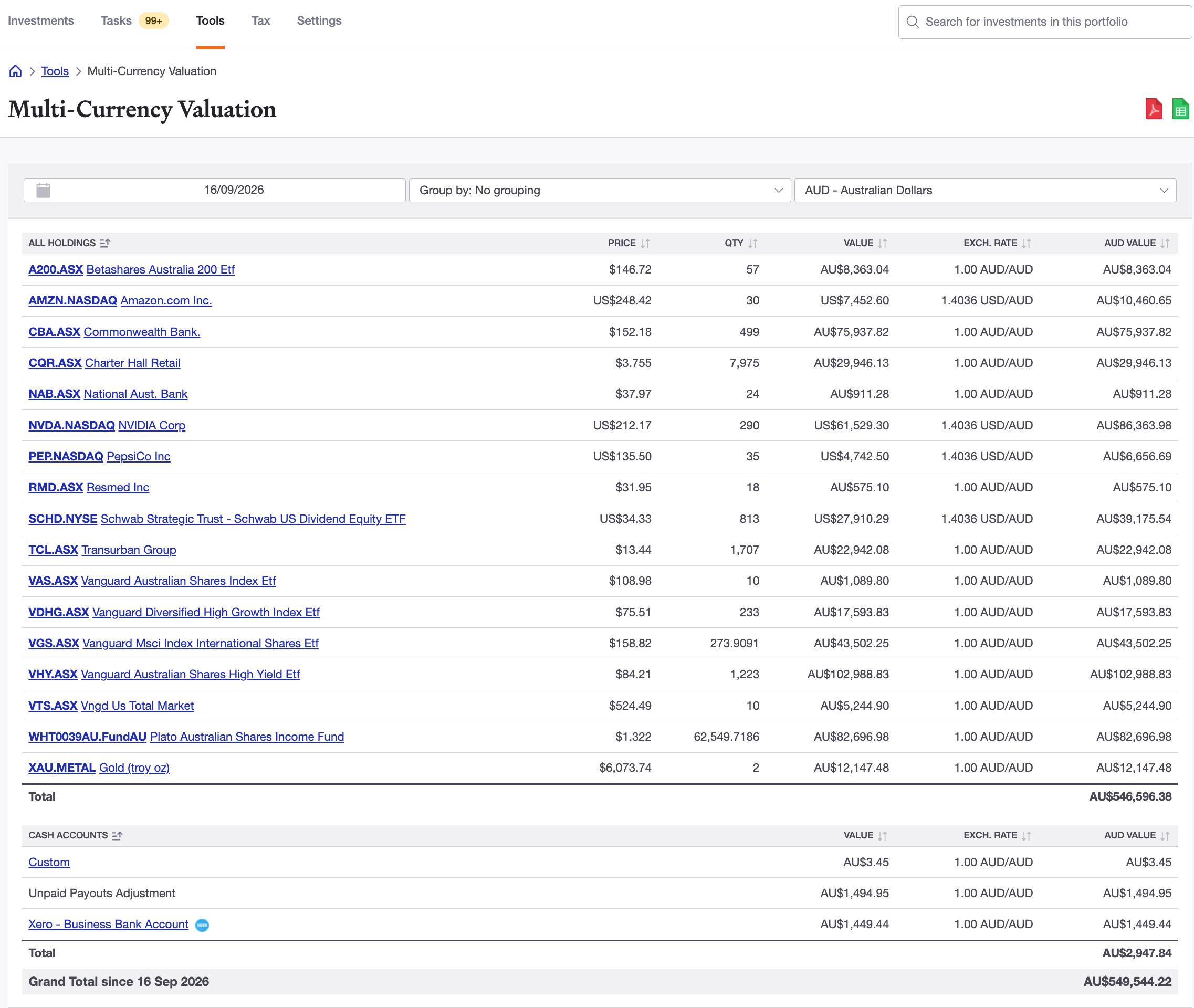Screen dimensions: 1194x1008
Task: Open the Custom cash account
Action: [49, 862]
